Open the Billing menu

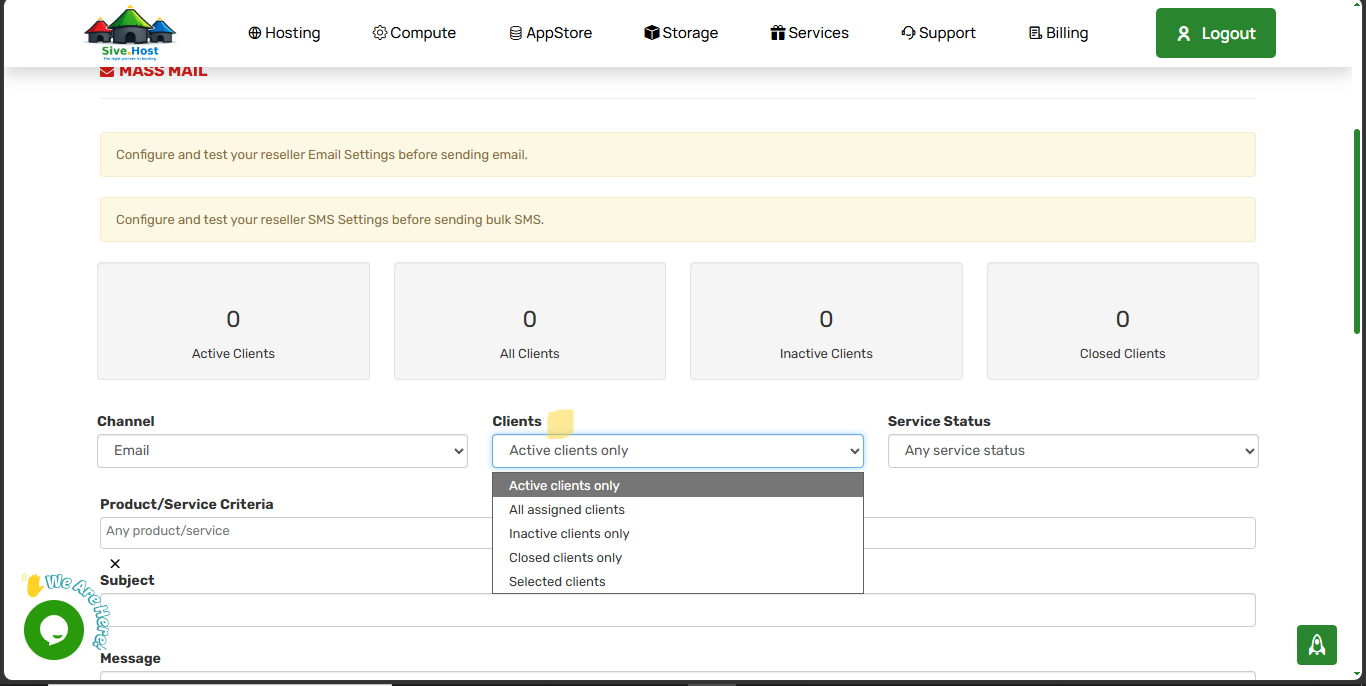tap(1058, 33)
